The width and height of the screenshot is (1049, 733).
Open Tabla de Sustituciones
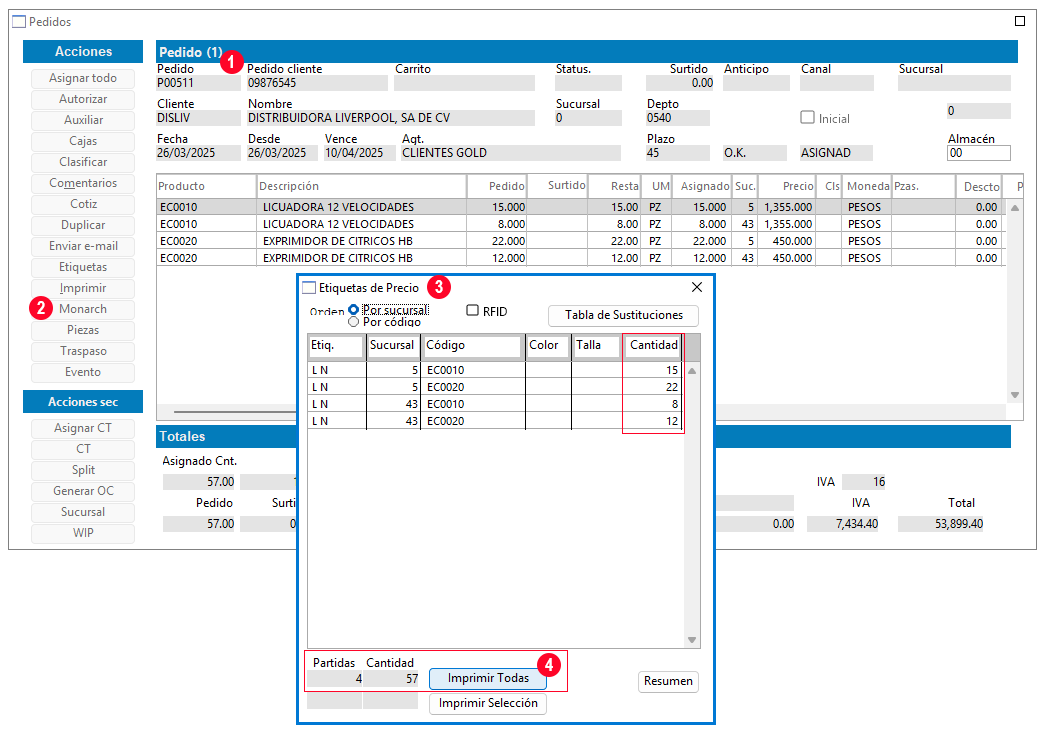pos(624,315)
